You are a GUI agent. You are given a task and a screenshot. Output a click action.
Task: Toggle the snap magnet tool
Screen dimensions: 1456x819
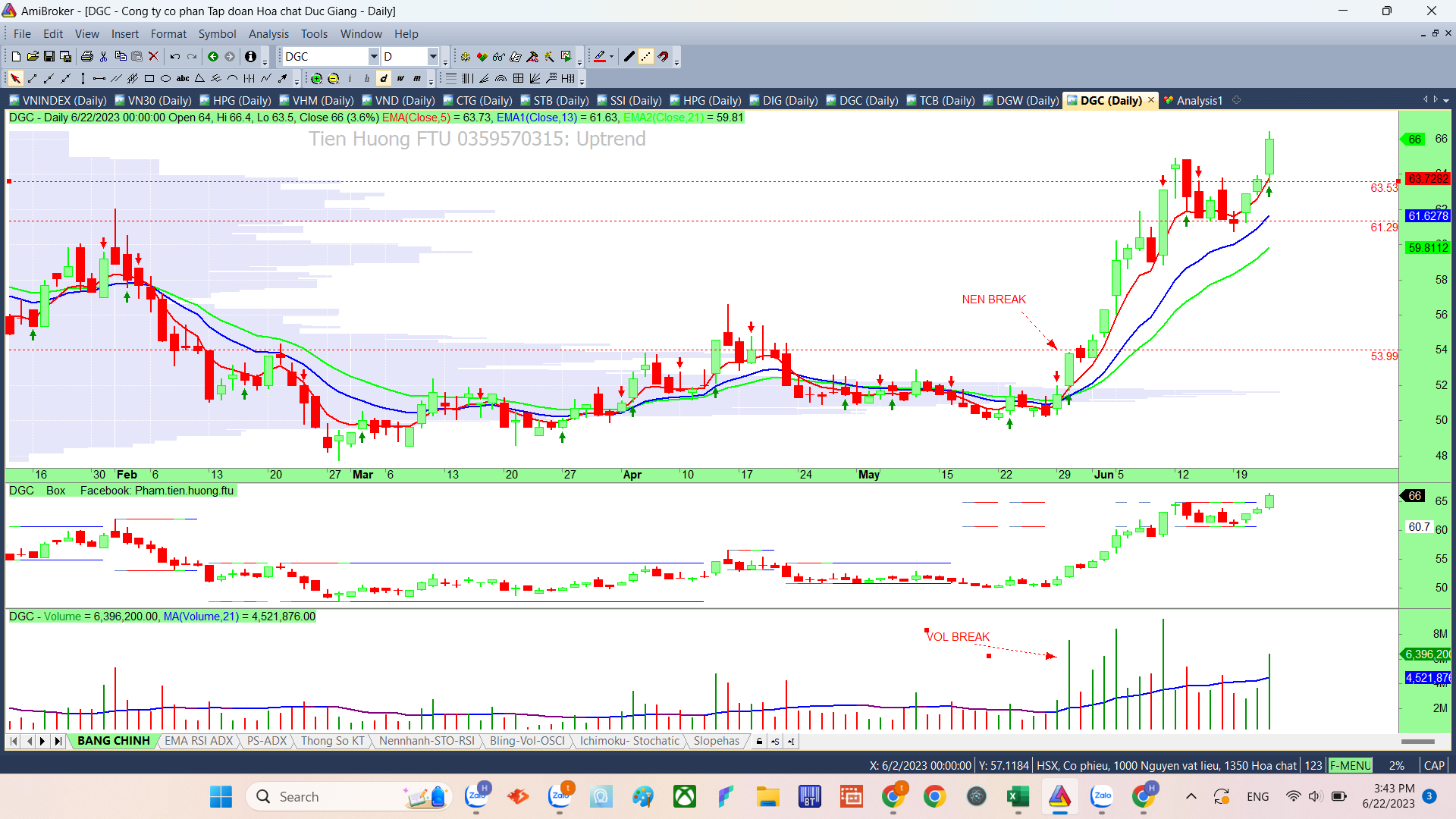pyautogui.click(x=664, y=57)
